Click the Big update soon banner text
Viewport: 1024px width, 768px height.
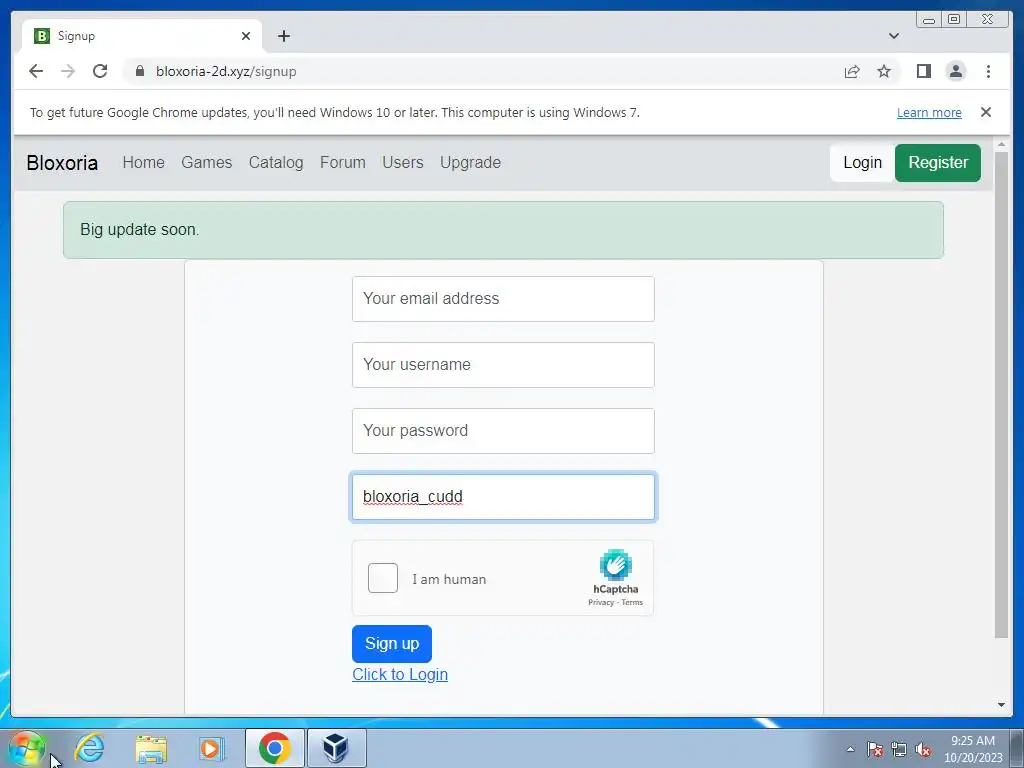pos(139,229)
